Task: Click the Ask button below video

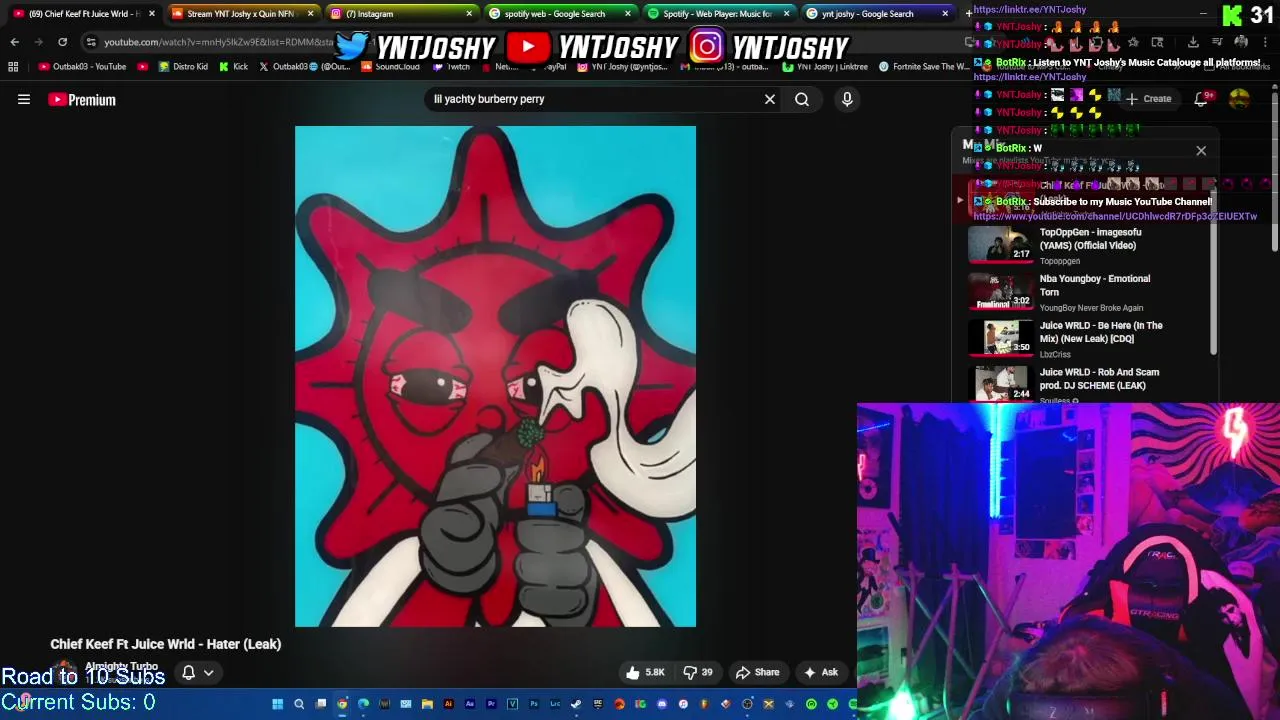Action: click(x=821, y=672)
